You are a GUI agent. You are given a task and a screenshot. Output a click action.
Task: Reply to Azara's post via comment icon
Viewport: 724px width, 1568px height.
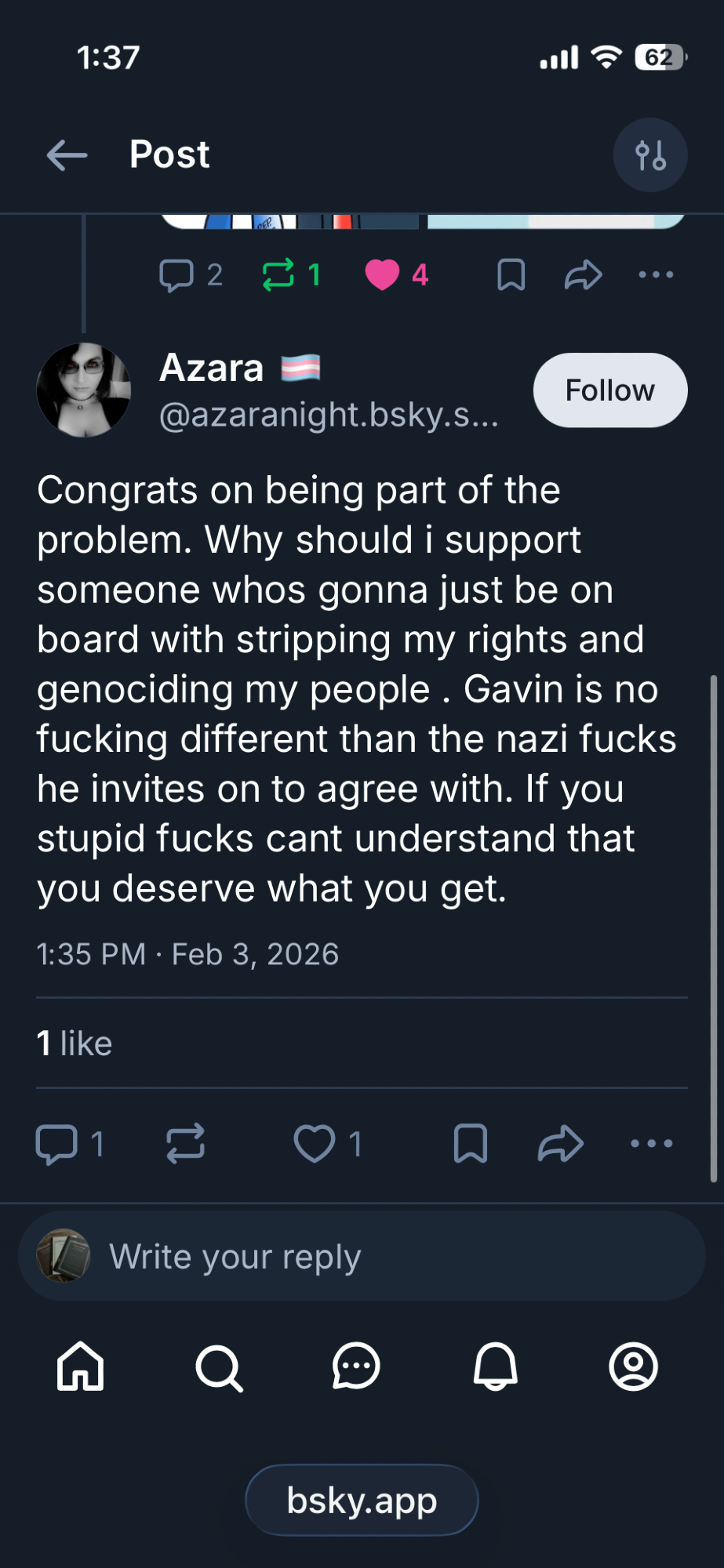(57, 1144)
